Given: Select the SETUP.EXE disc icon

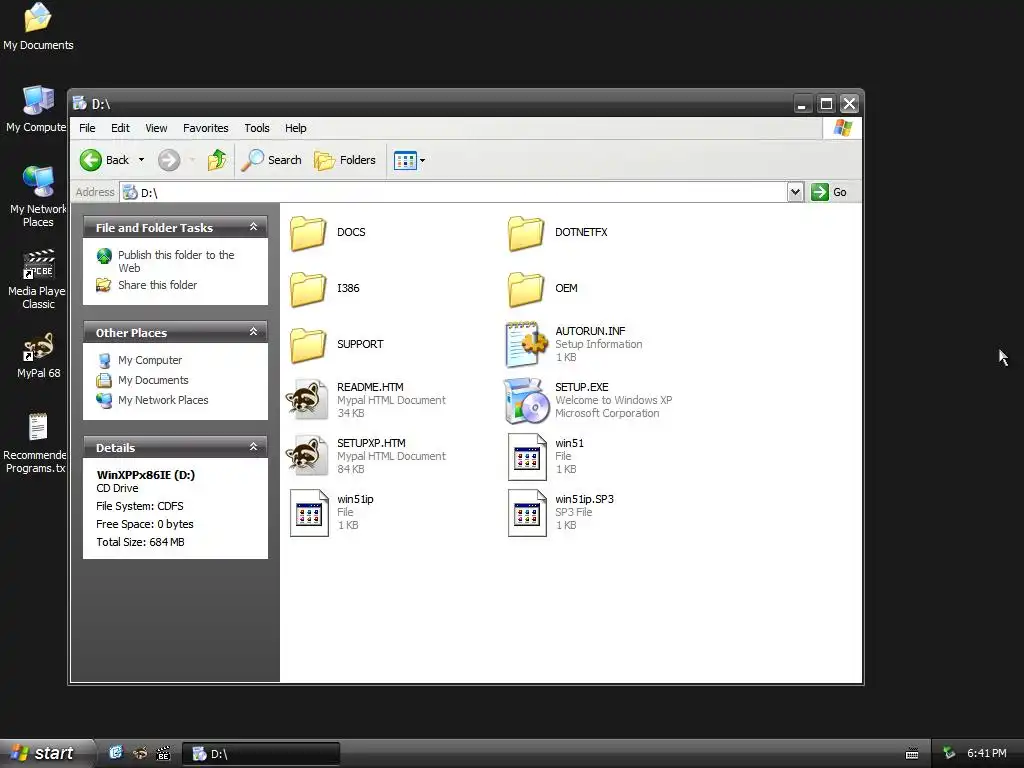Looking at the screenshot, I should click(526, 400).
